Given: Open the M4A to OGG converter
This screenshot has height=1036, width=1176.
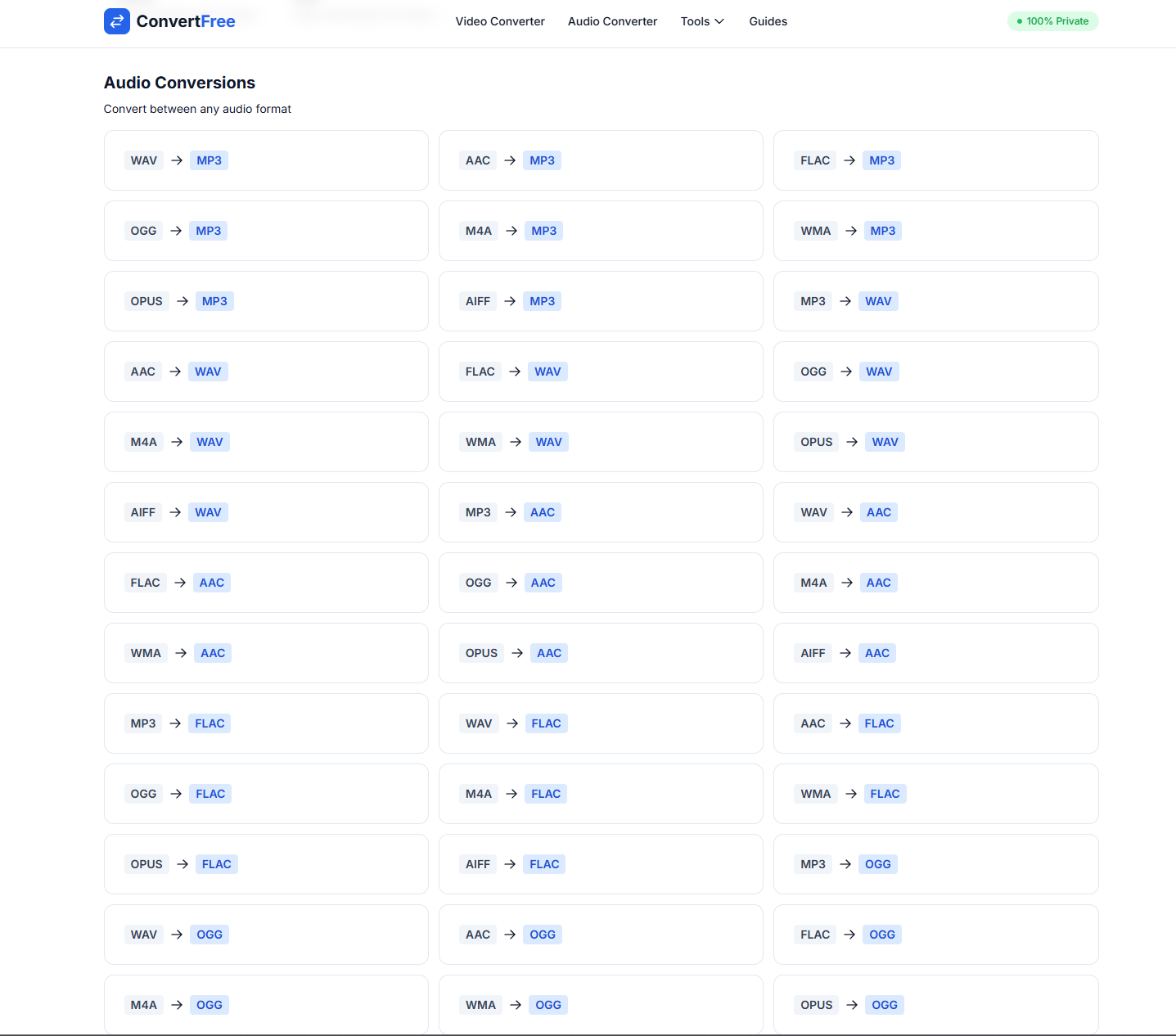Looking at the screenshot, I should 266,1004.
